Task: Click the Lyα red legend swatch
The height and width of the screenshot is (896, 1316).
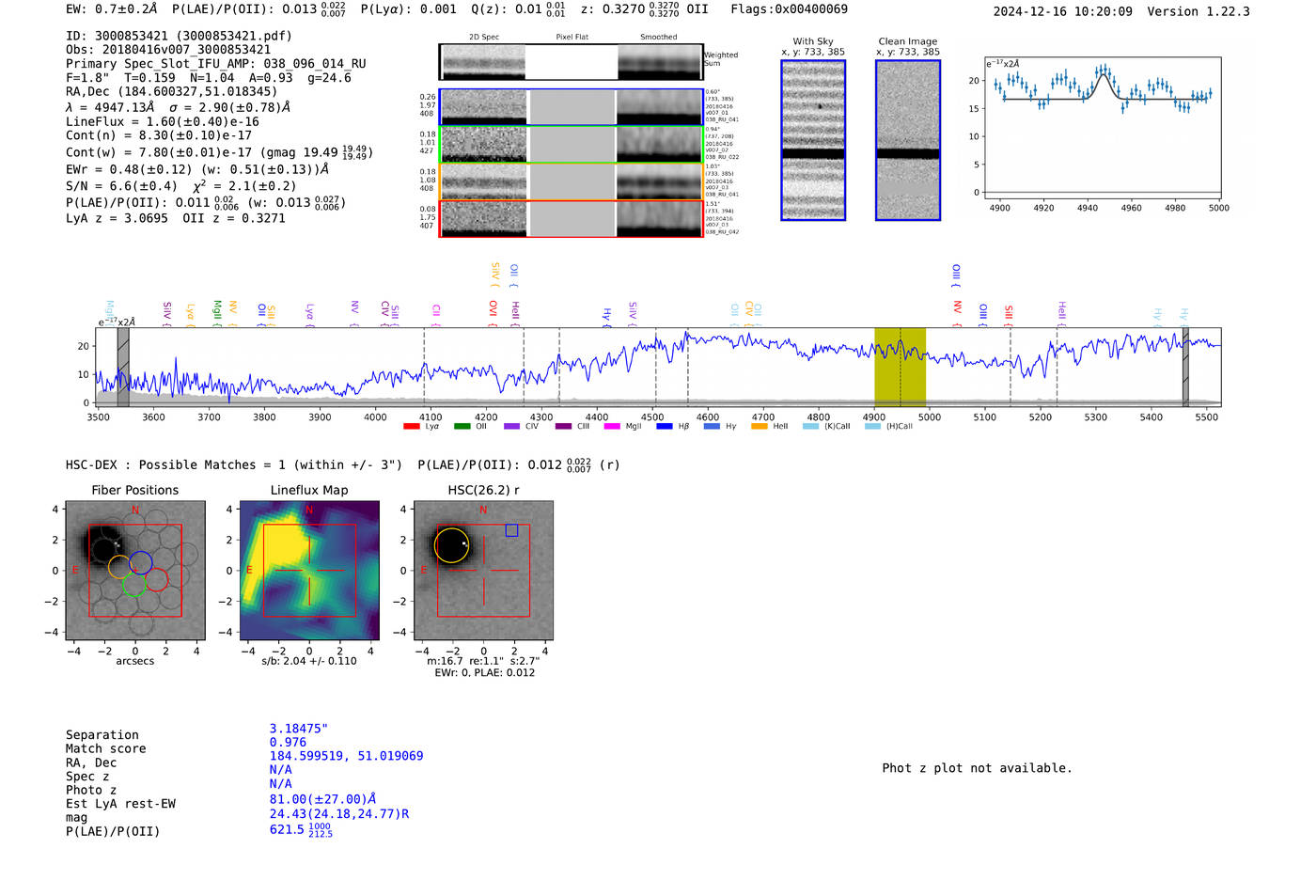Action: tap(411, 426)
